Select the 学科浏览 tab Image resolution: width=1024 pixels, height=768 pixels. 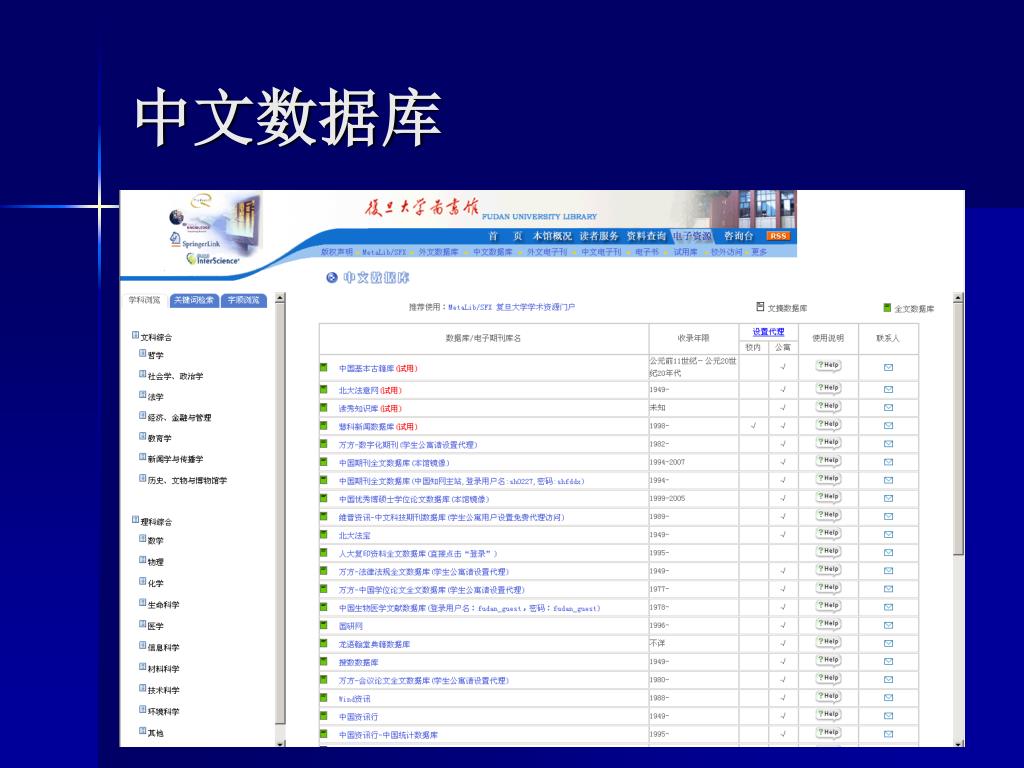(144, 300)
